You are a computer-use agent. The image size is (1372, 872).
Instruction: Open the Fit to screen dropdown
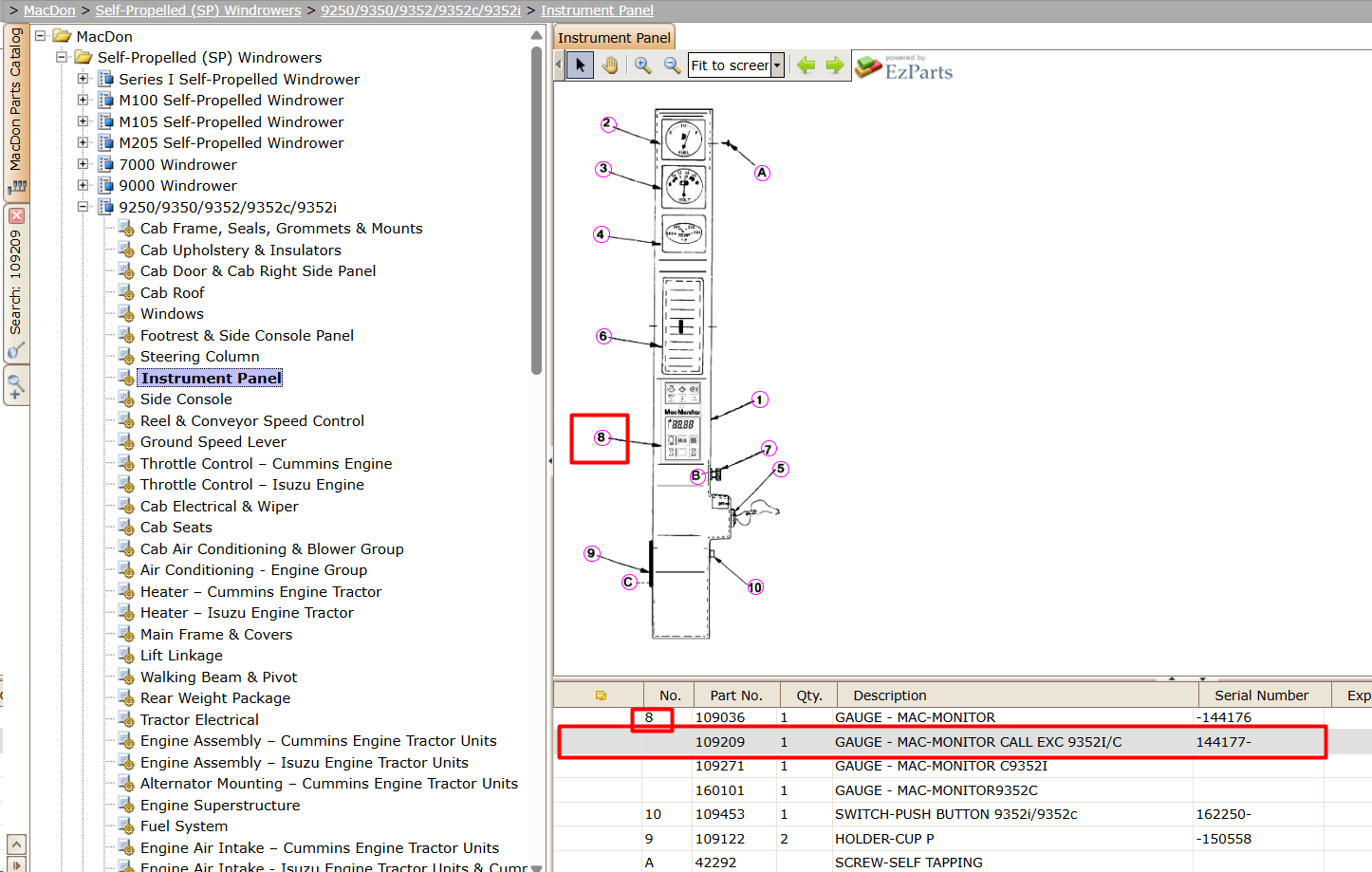click(778, 65)
